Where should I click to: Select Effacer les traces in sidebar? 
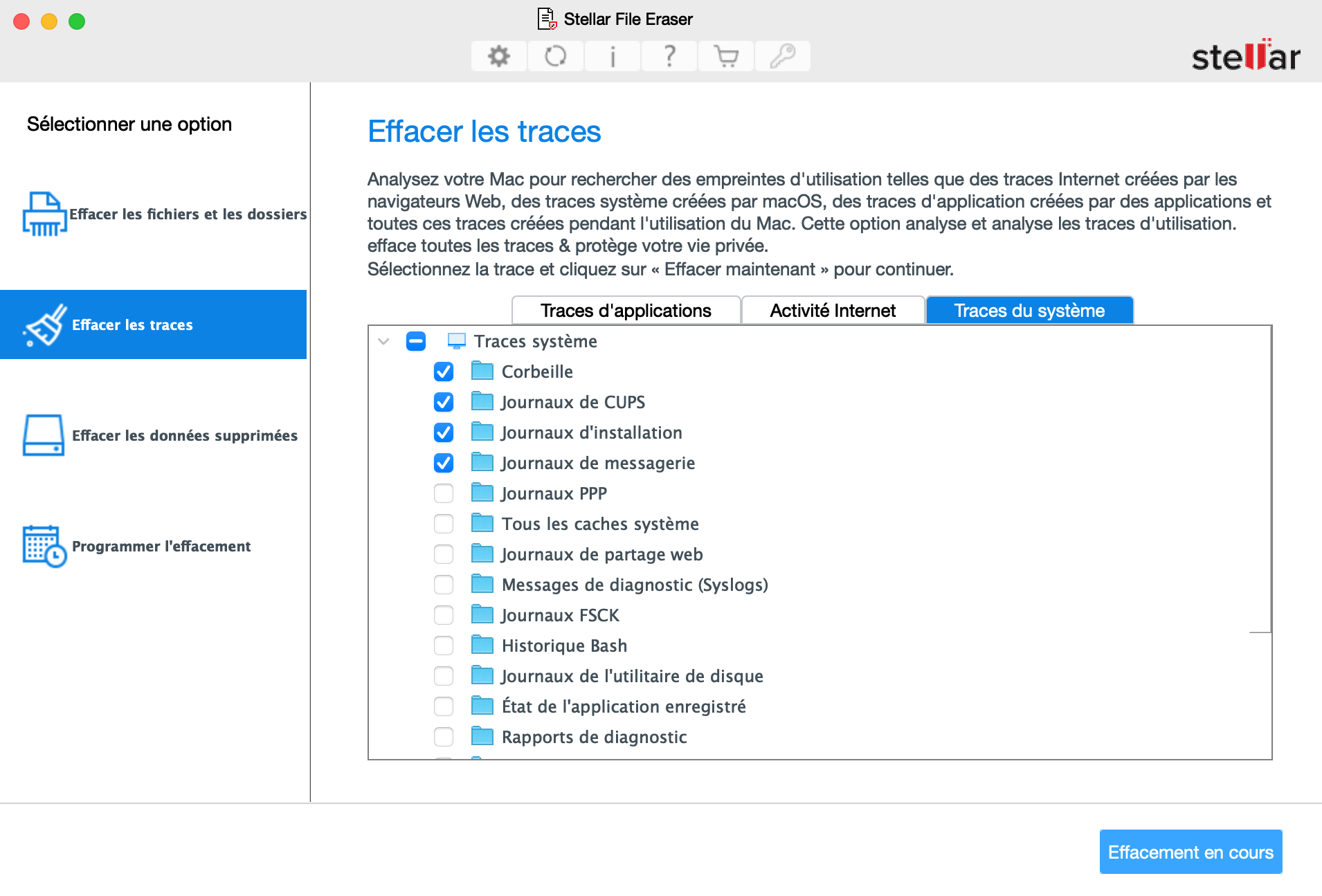pos(154,324)
